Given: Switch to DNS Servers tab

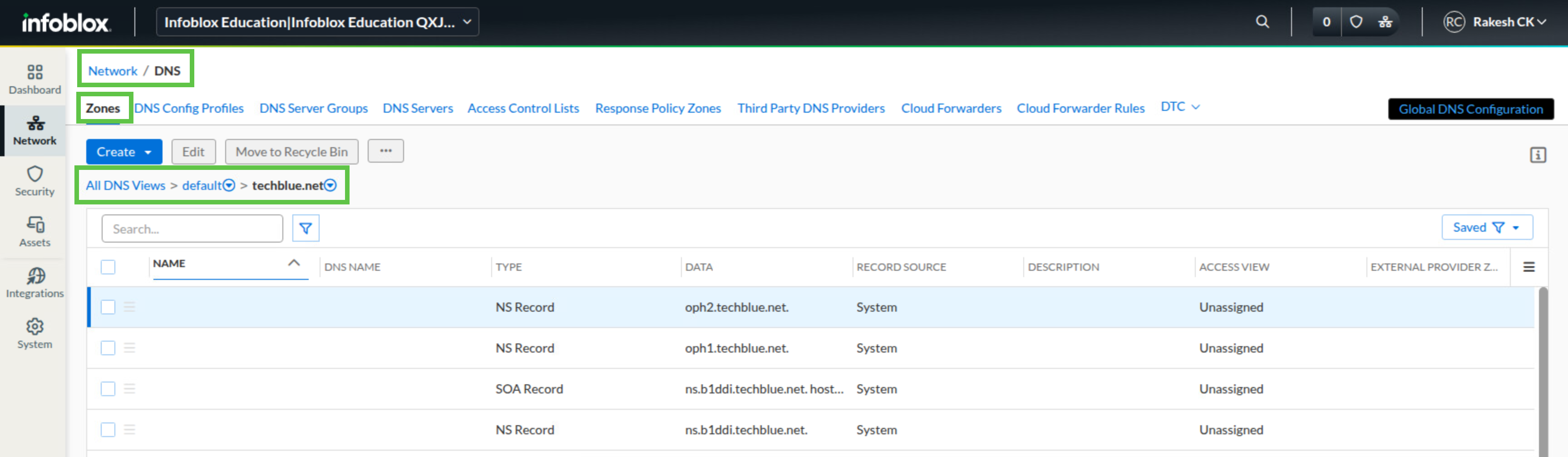Looking at the screenshot, I should pyautogui.click(x=418, y=108).
